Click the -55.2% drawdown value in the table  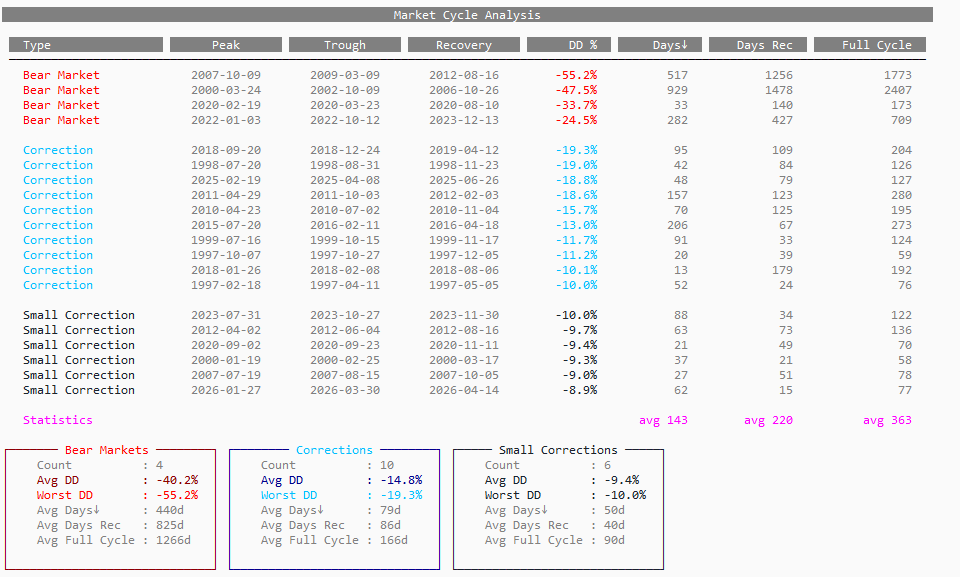tap(576, 75)
